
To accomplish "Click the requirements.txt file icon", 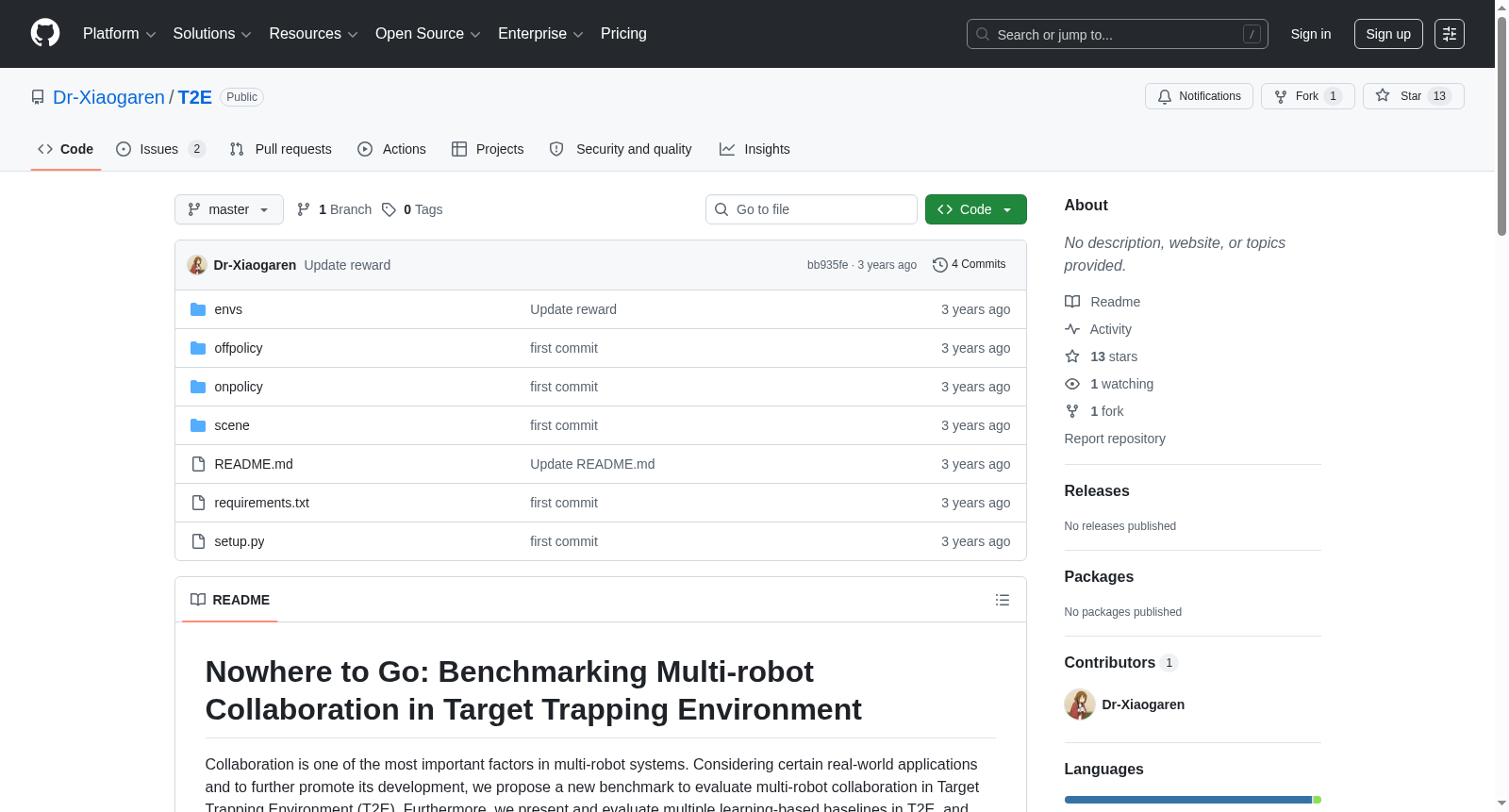I will click(198, 503).
